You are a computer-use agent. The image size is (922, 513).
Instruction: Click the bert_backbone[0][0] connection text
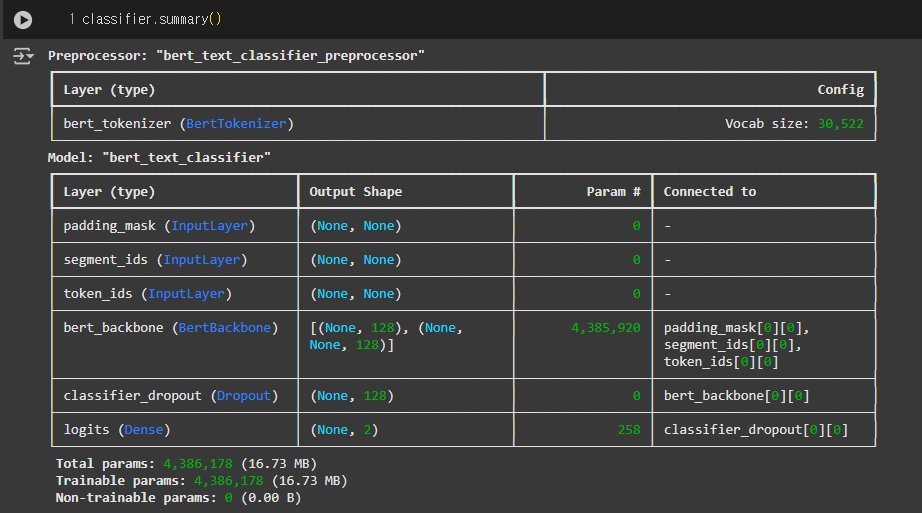pos(736,396)
